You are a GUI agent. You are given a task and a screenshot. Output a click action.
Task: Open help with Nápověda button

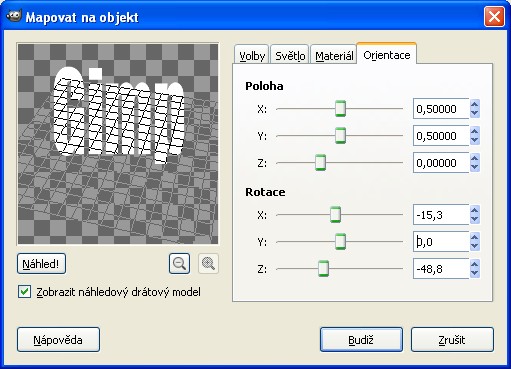(x=58, y=340)
